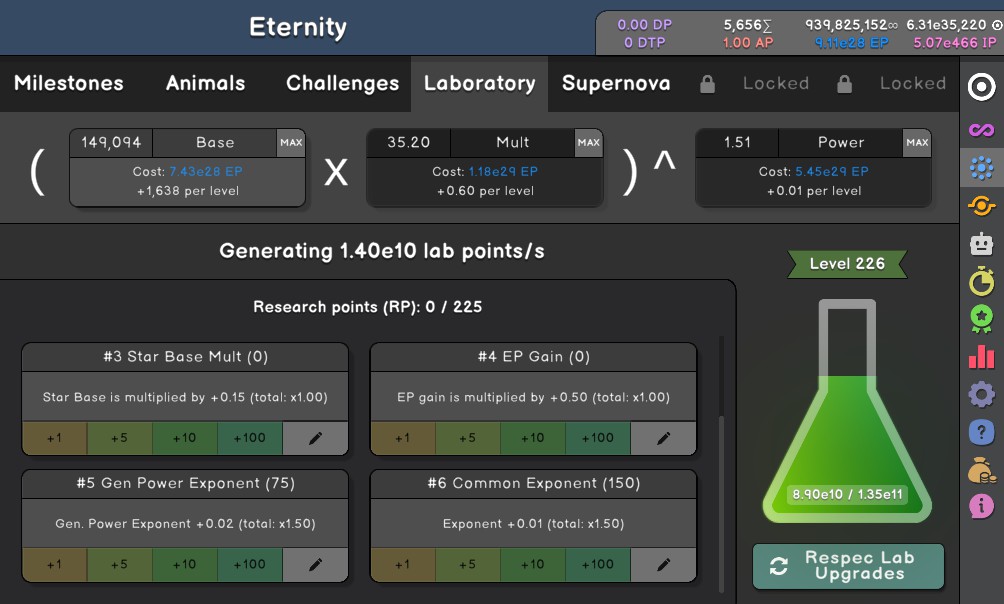Viewport: 1004px width, 604px height.
Task: Go to the Supernova tab
Action: [616, 83]
